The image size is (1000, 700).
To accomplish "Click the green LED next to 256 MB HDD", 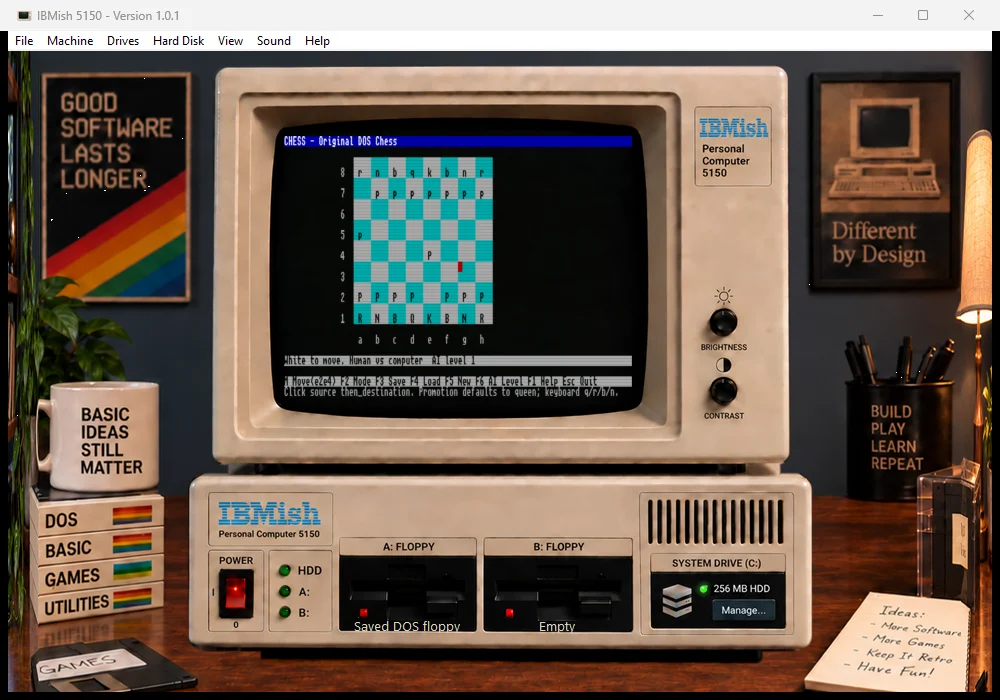I will pos(703,588).
